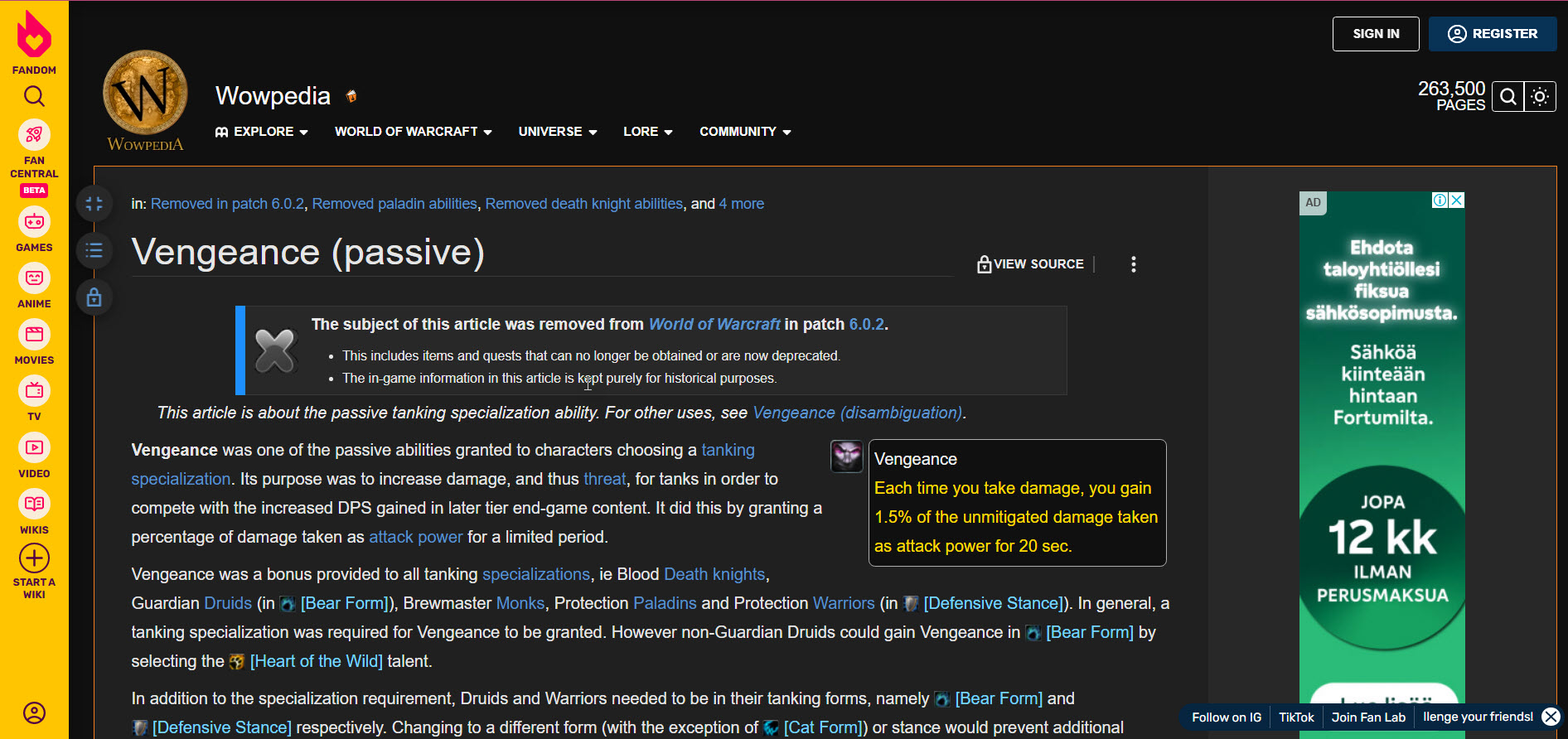Screen dimensions: 1568x739
Task: Open the more actions three-dot menu
Action: tap(1134, 264)
